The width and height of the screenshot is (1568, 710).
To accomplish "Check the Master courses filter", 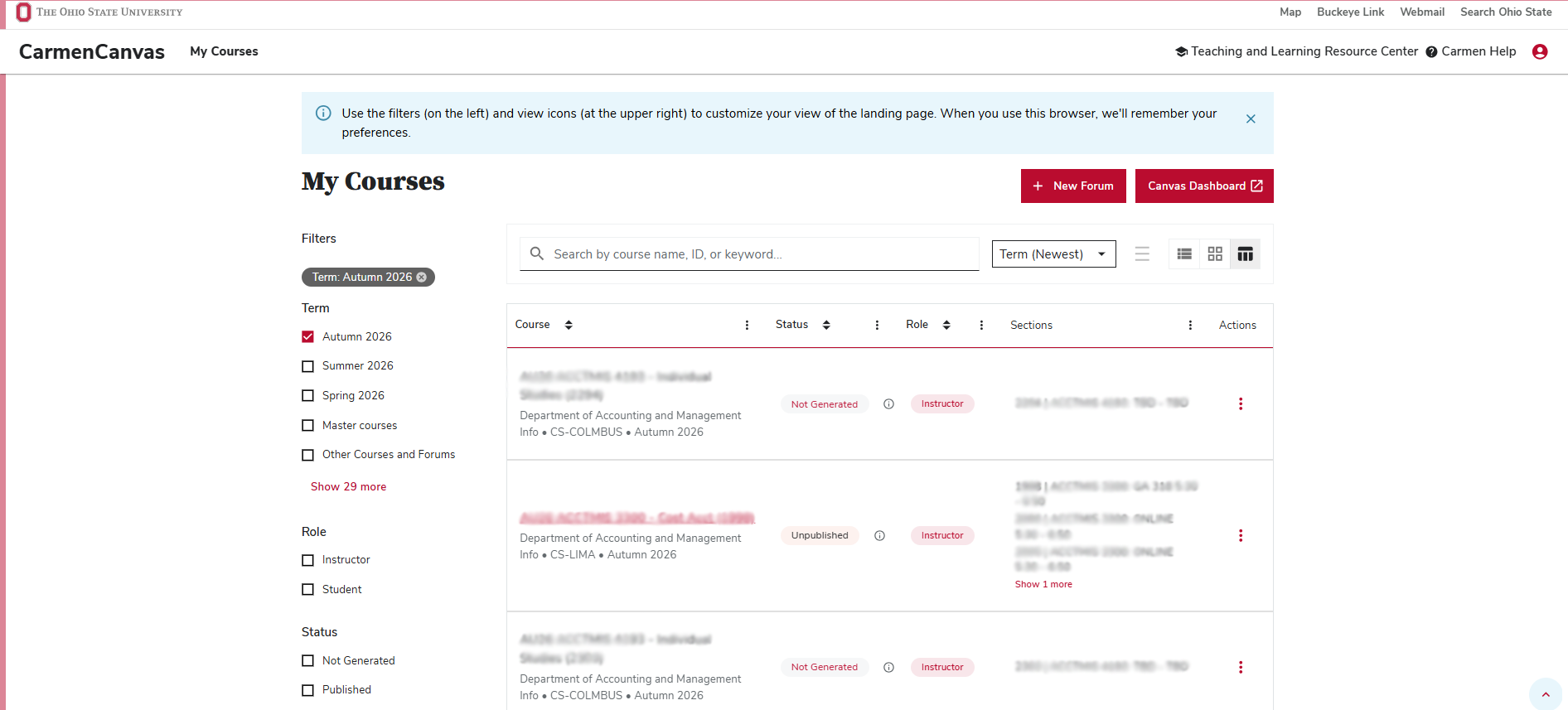I will (307, 425).
